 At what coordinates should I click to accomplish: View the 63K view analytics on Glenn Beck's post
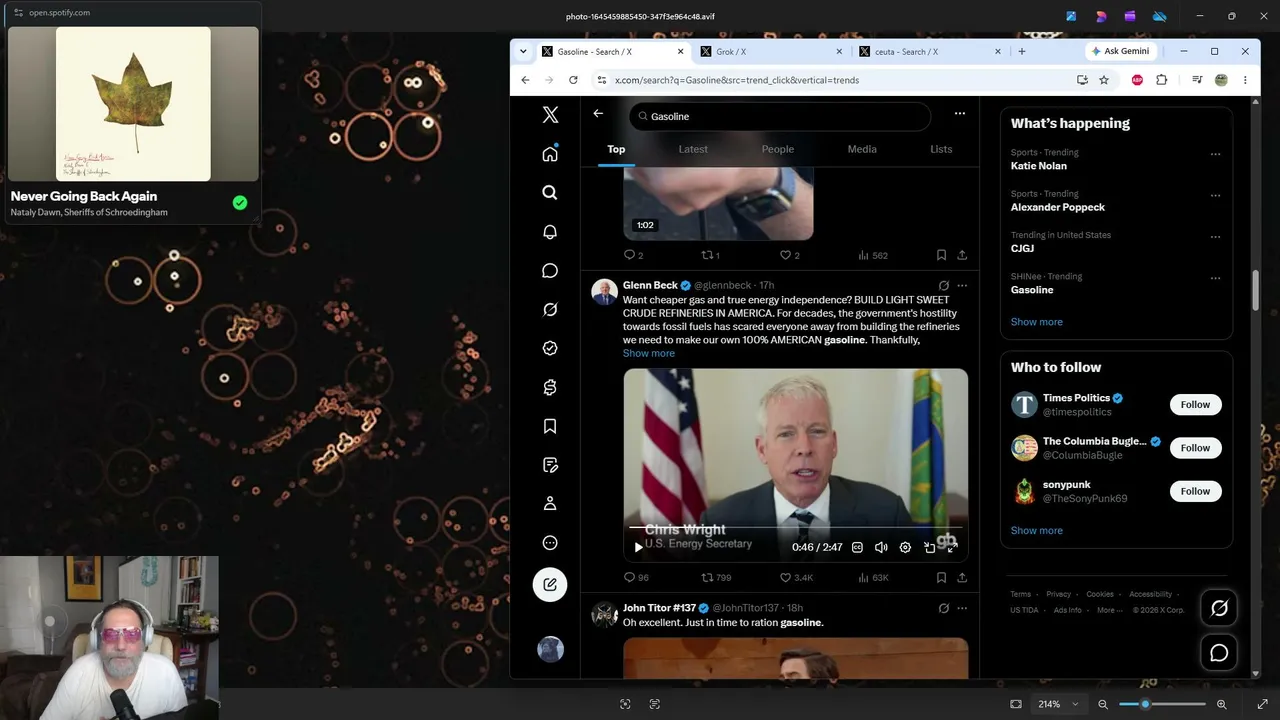click(874, 577)
